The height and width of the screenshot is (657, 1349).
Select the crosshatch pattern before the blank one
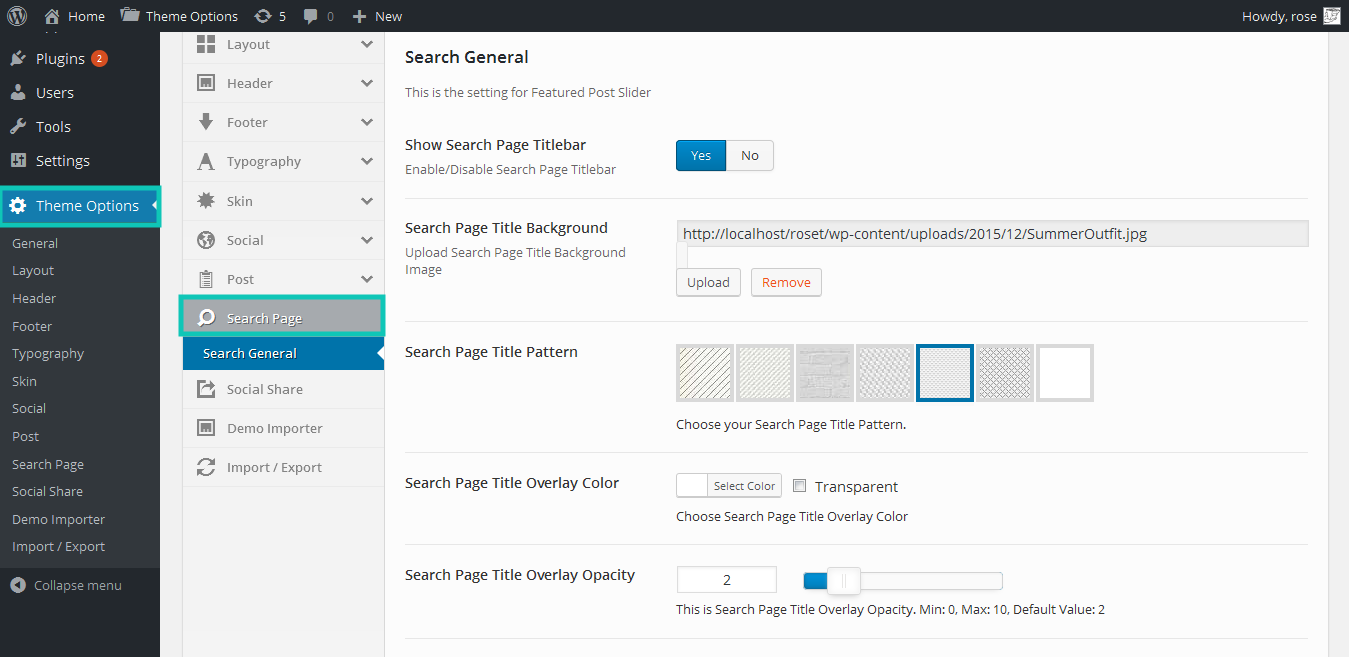[1005, 373]
